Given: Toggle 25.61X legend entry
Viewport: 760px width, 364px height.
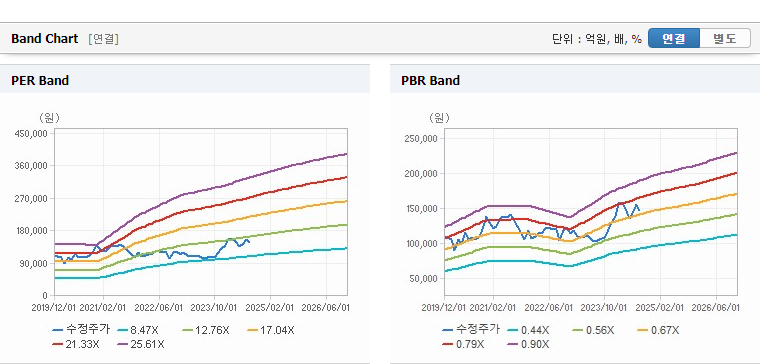Looking at the screenshot, I should coord(141,344).
